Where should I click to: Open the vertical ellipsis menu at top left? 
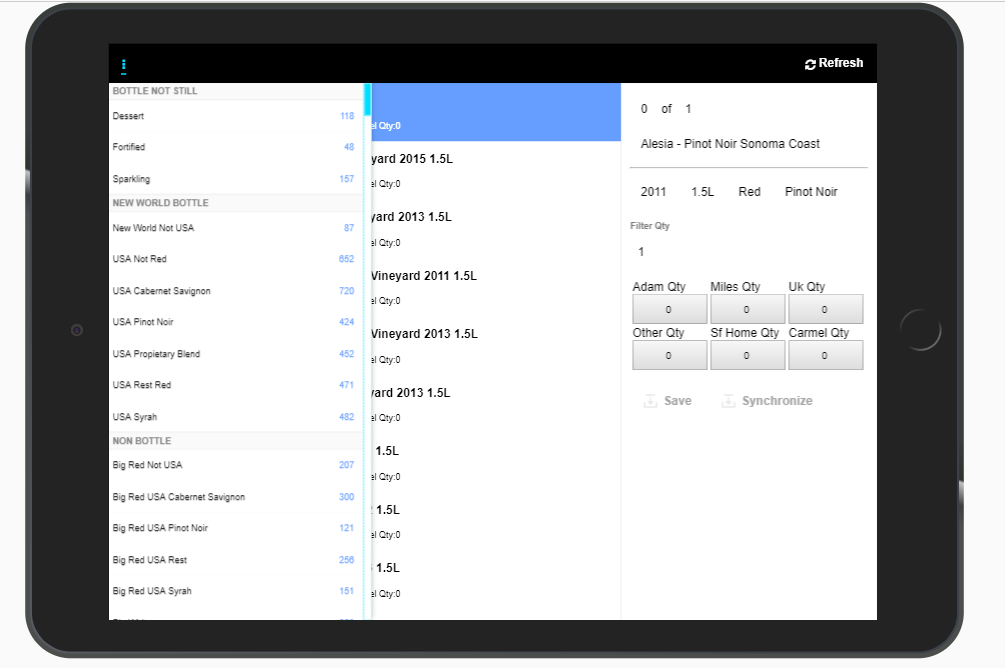(x=124, y=63)
